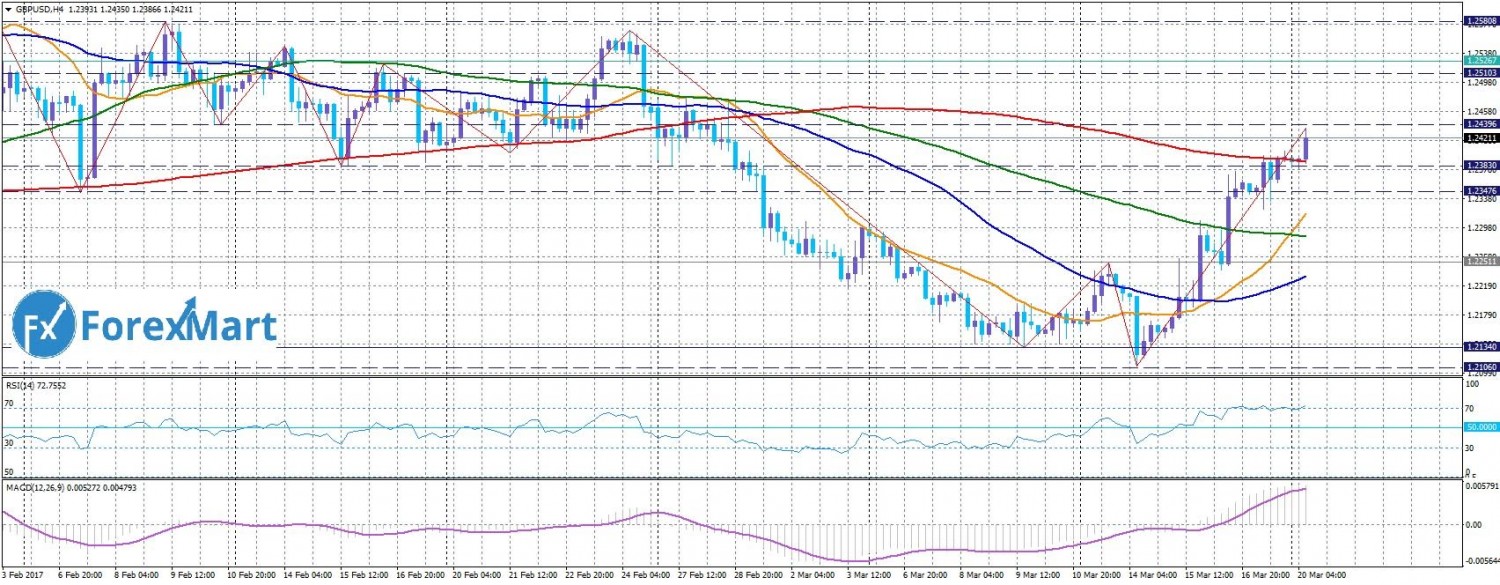This screenshot has height=585, width=1500.
Task: Click the 1.25267 cyan price level tag
Action: pyautogui.click(x=1479, y=61)
